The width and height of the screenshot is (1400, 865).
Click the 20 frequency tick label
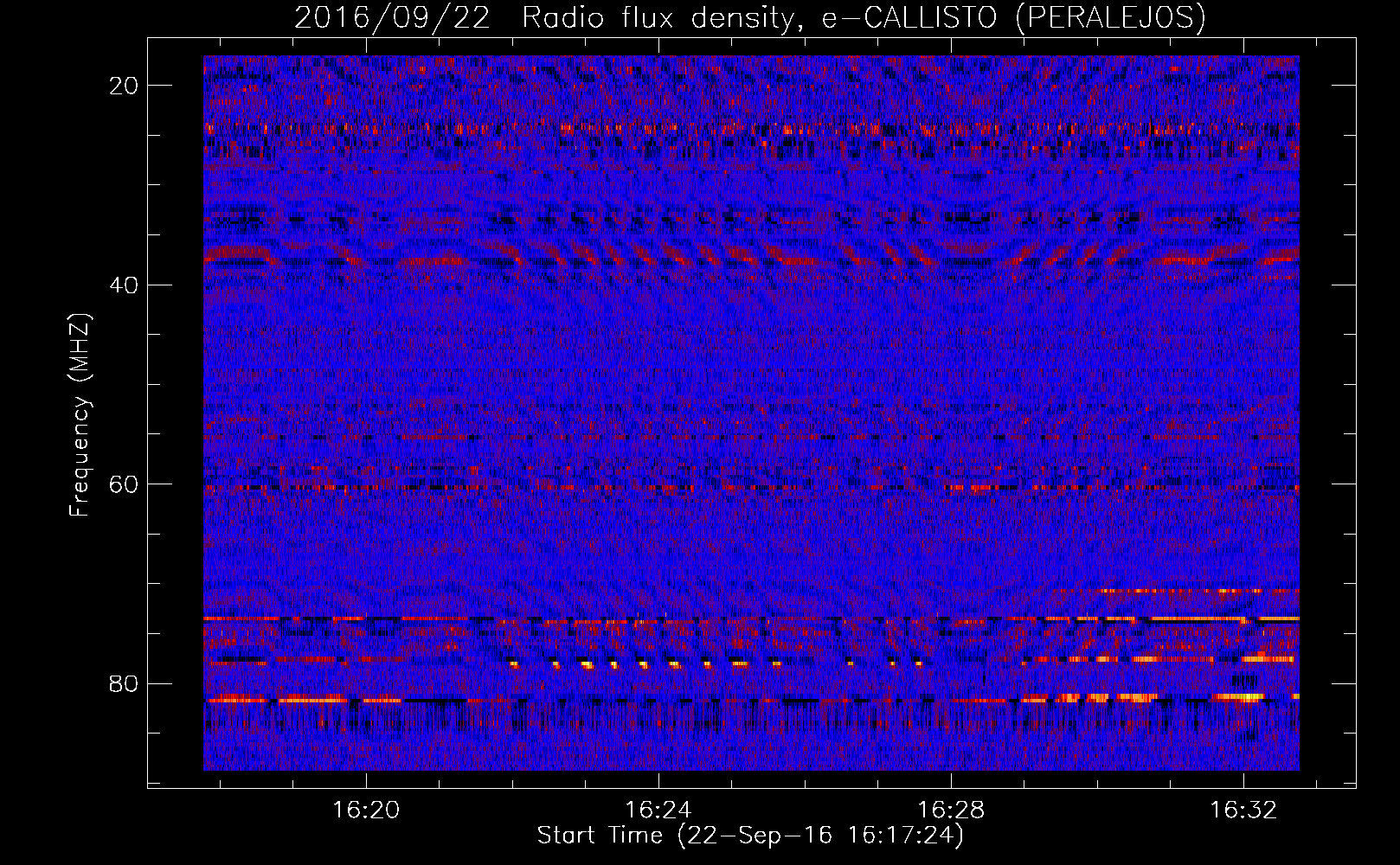click(x=125, y=86)
